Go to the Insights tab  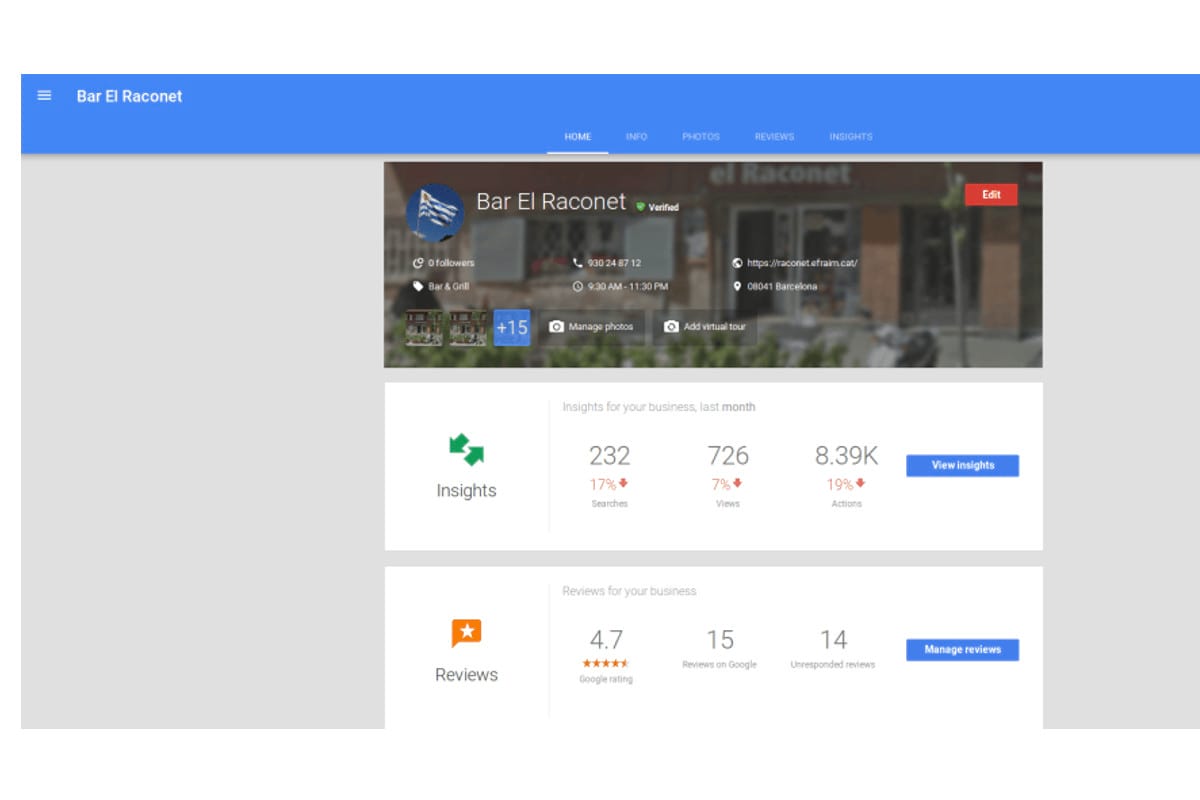click(x=851, y=137)
